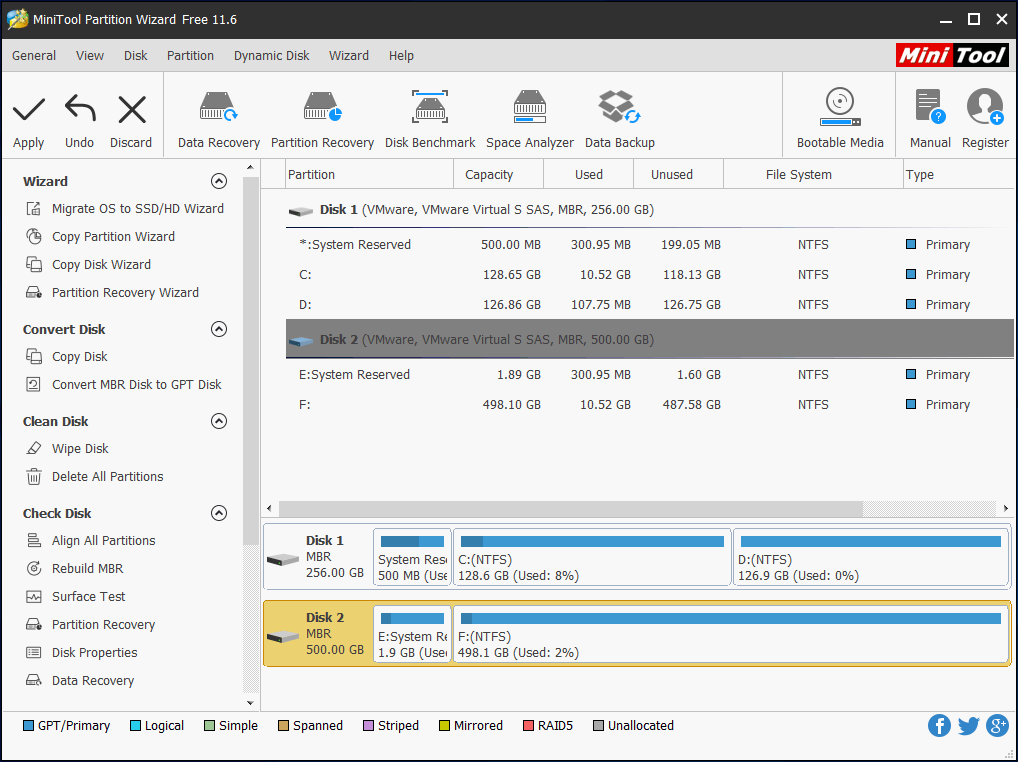Click the Discard X icon

pyautogui.click(x=132, y=109)
